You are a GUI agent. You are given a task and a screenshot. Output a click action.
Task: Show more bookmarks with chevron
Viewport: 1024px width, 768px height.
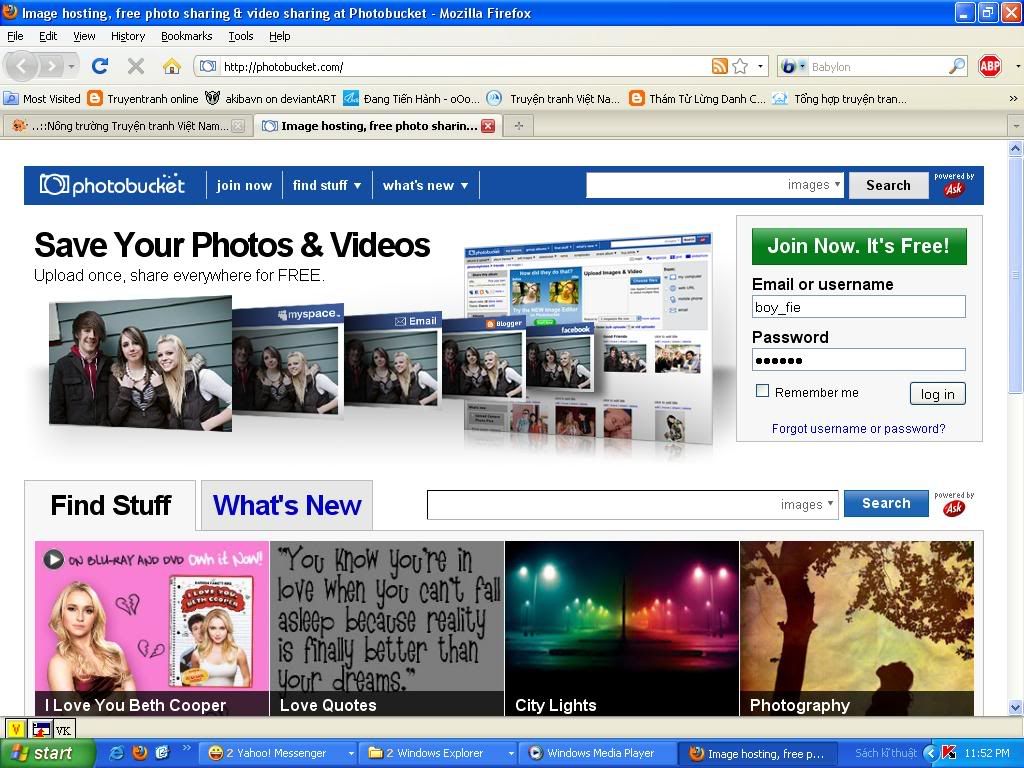coord(1014,99)
